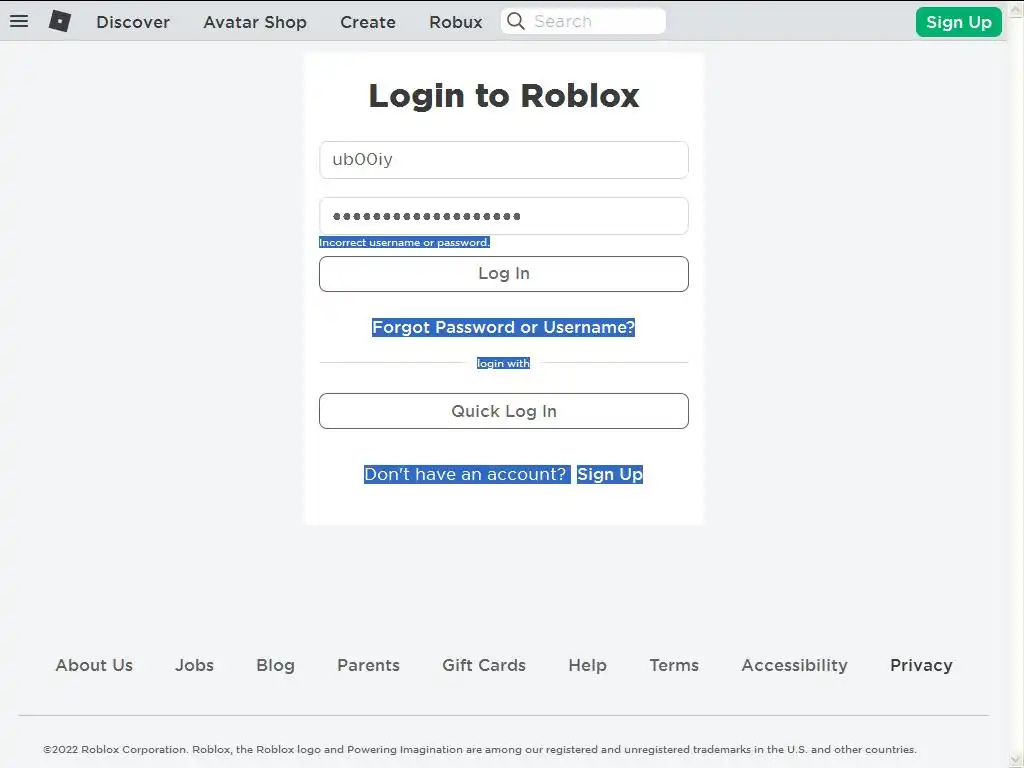1024x768 pixels.
Task: Focus the Search field
Action: pos(583,21)
